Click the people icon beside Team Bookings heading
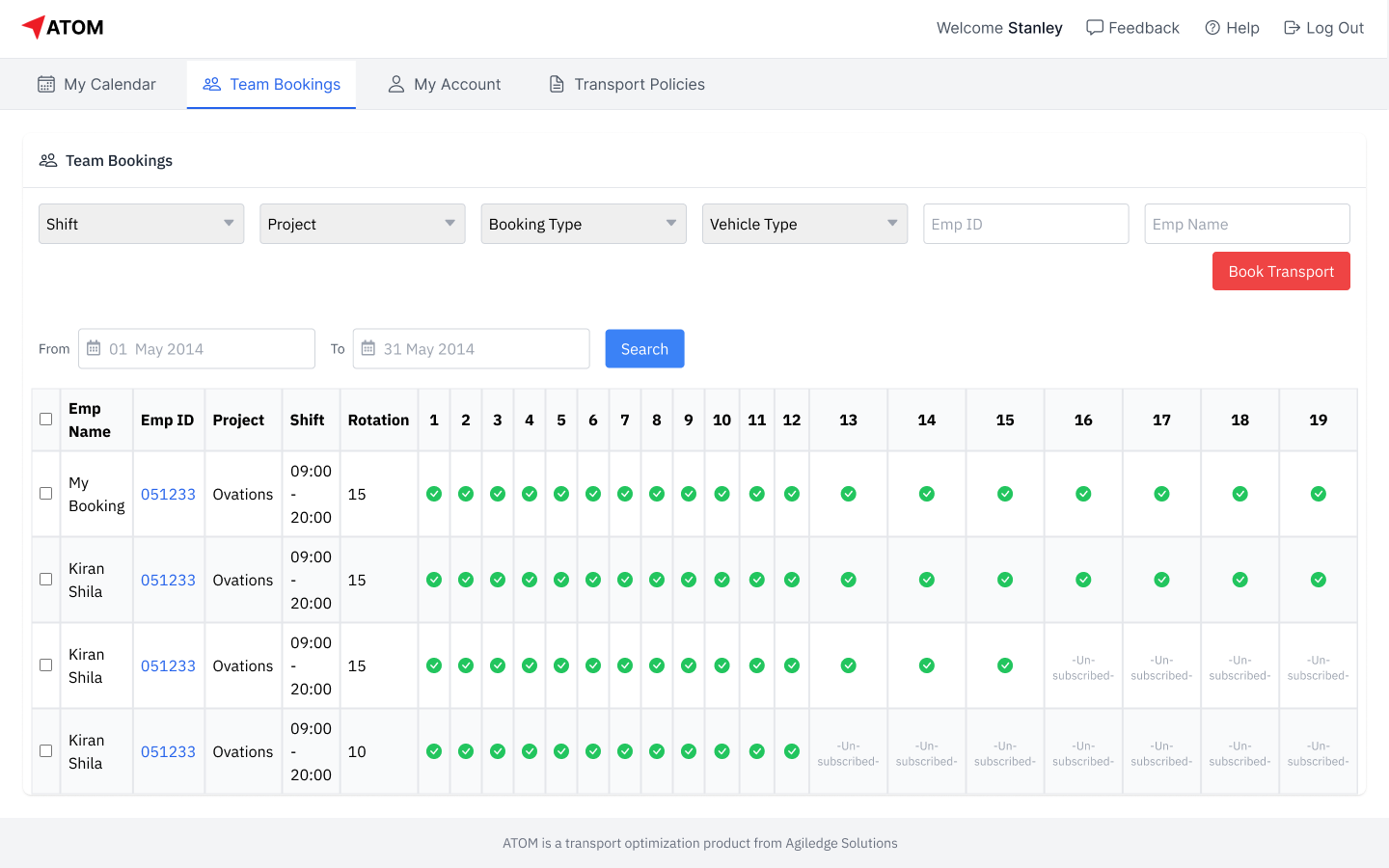Screen dimensions: 1389x868 (48, 160)
